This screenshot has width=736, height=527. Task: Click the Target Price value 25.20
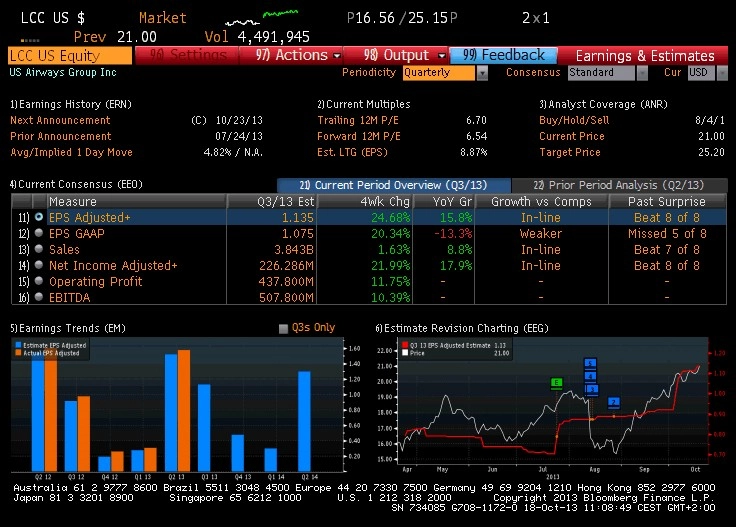pos(711,152)
